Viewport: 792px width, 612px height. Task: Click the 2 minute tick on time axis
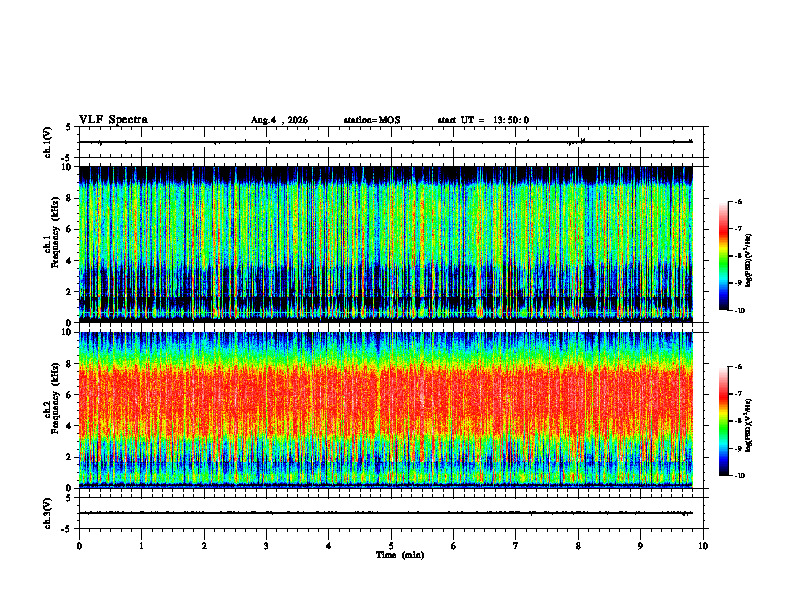coord(204,546)
